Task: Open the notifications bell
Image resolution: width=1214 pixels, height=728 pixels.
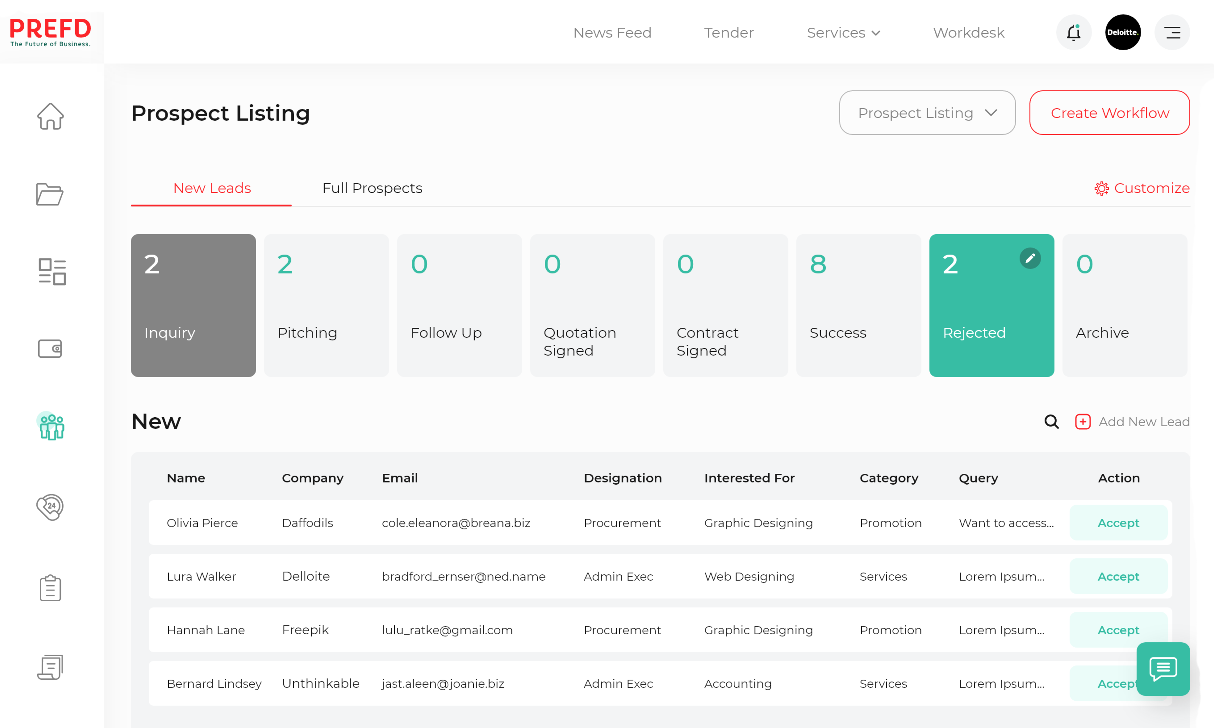Action: pyautogui.click(x=1073, y=32)
